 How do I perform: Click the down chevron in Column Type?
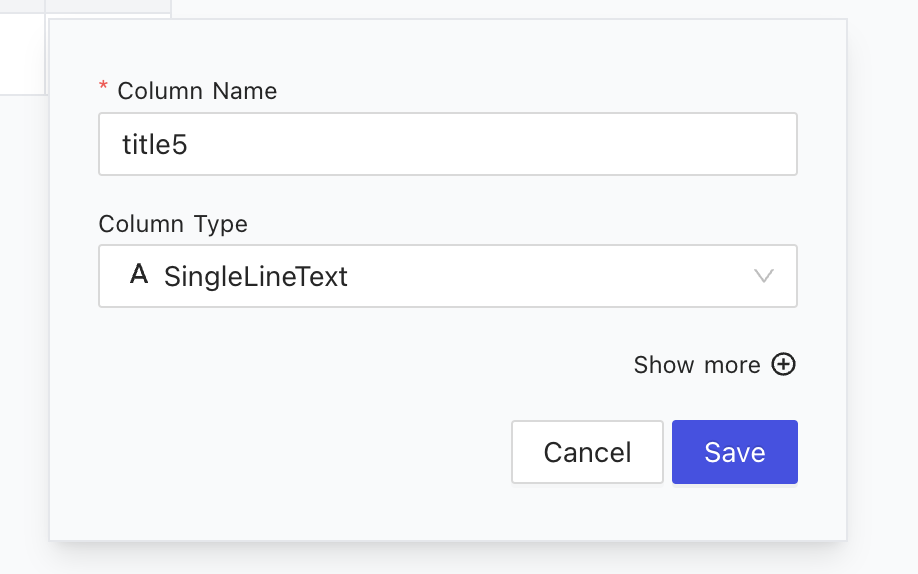coord(764,275)
